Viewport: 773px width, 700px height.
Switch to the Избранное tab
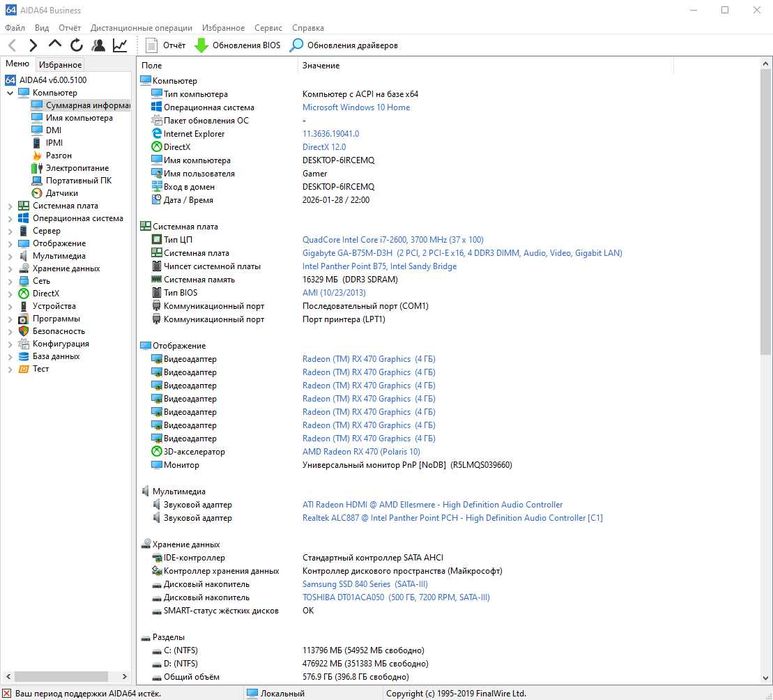tap(60, 65)
